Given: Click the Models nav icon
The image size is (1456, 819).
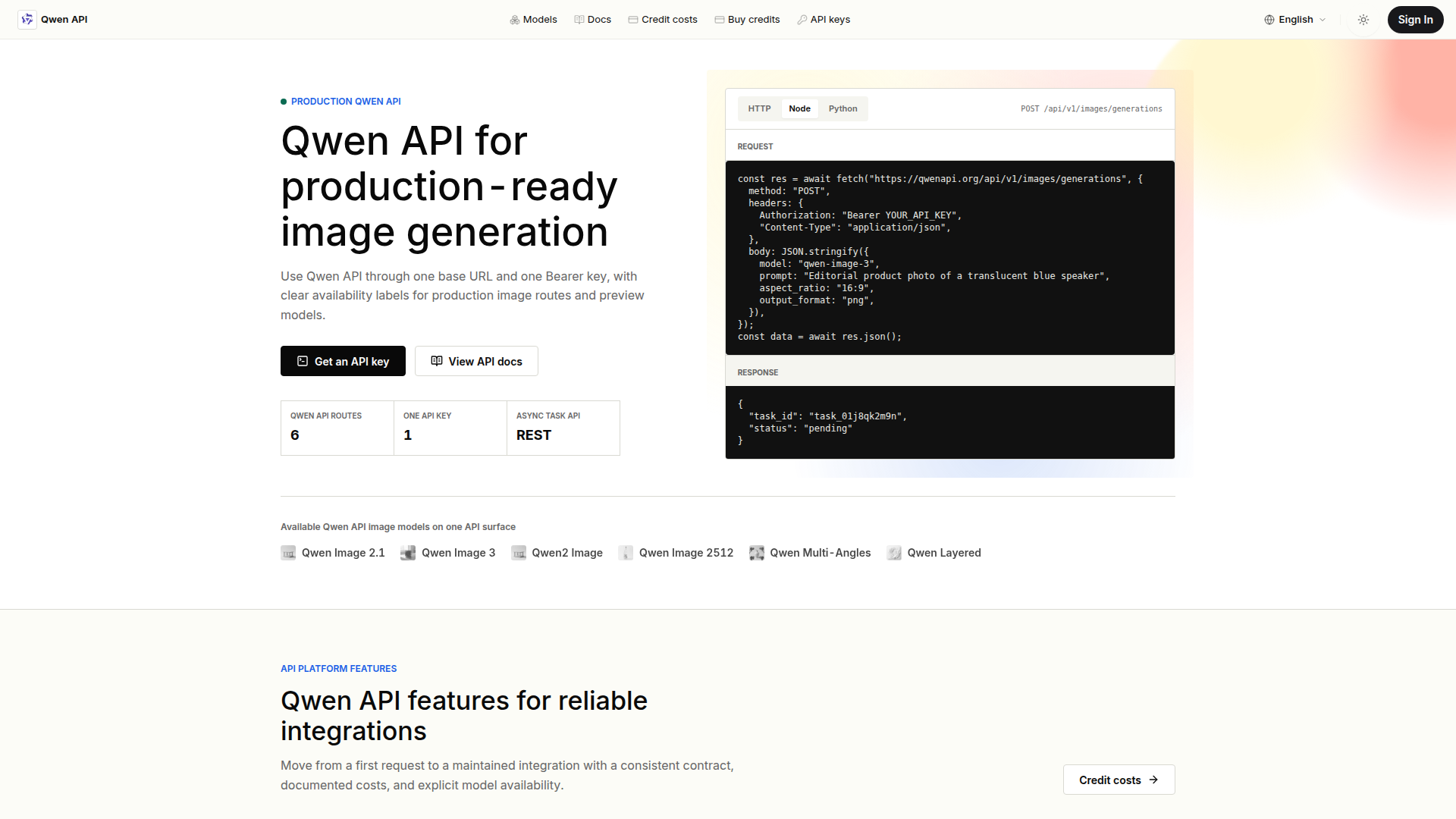Looking at the screenshot, I should point(515,20).
